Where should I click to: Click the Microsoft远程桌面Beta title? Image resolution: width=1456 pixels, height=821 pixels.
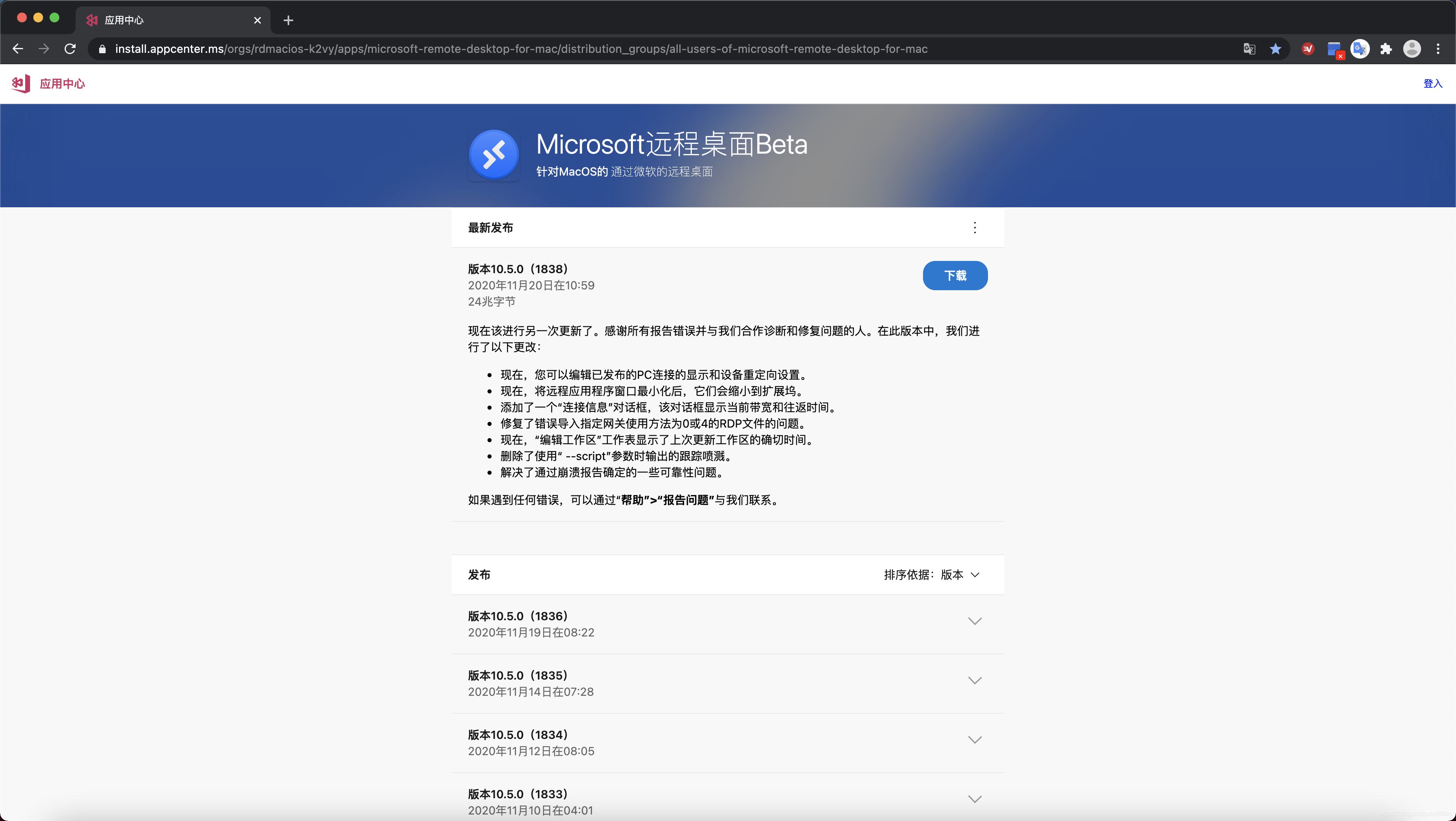coord(672,144)
